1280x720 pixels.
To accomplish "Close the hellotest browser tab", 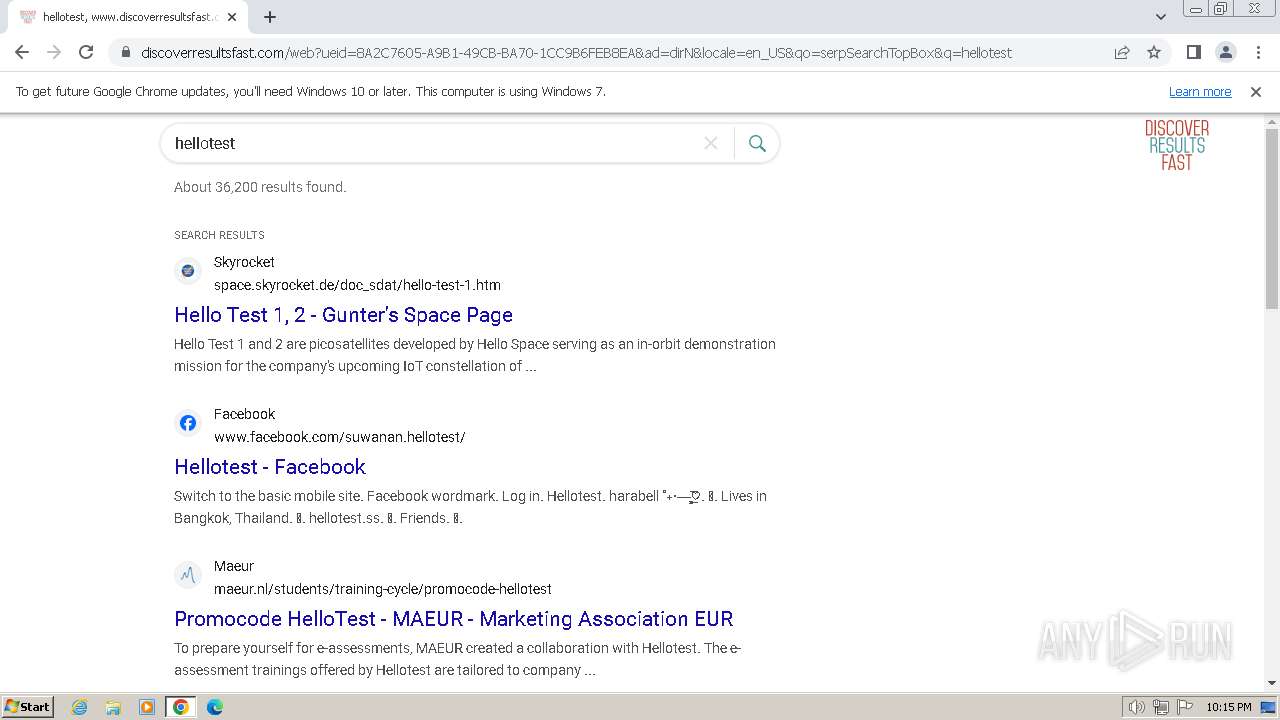I will [x=232, y=17].
